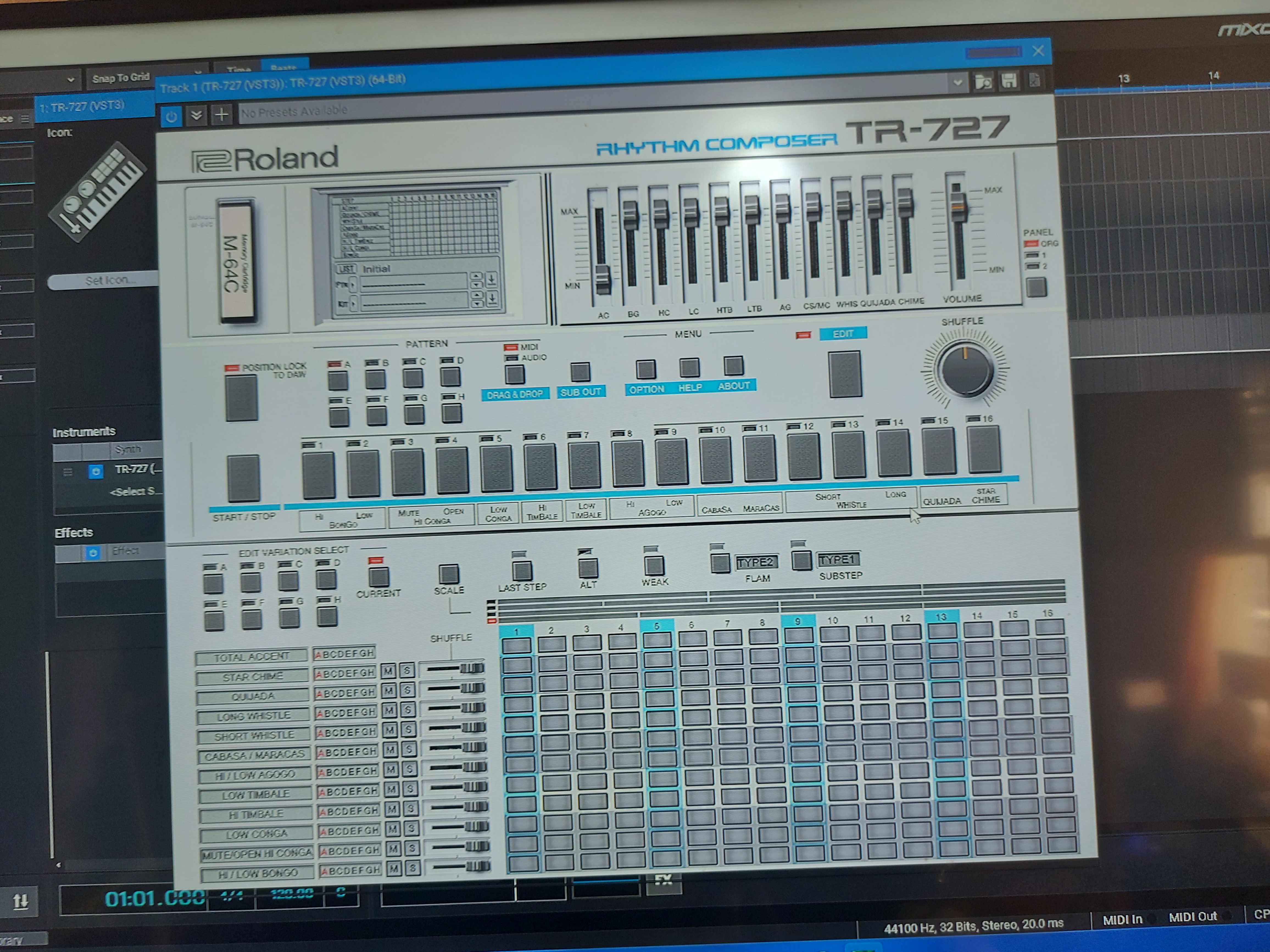Click the 01:01.000 time position display
This screenshot has width=1270, height=952.
click(x=154, y=898)
